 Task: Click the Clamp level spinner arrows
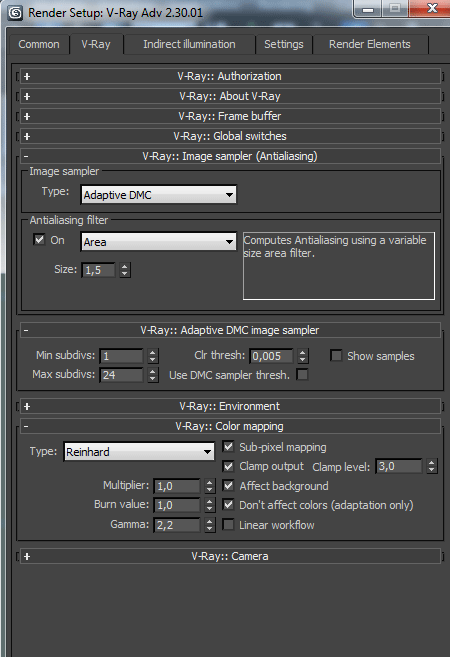[432, 466]
